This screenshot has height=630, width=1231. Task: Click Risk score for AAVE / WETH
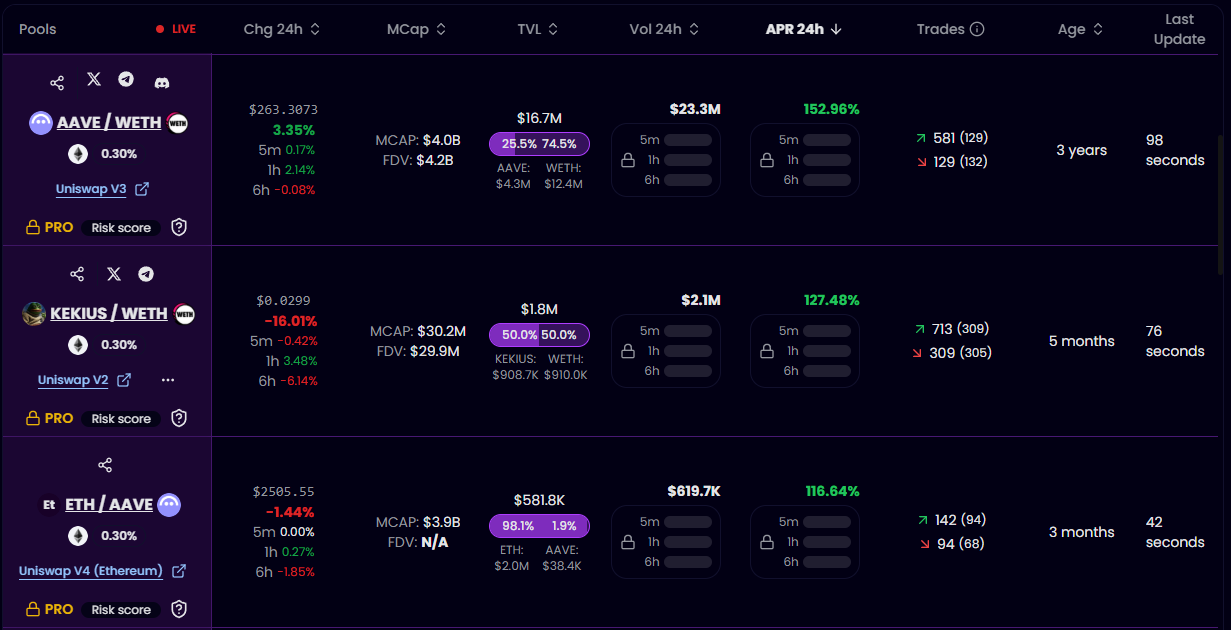(x=121, y=228)
